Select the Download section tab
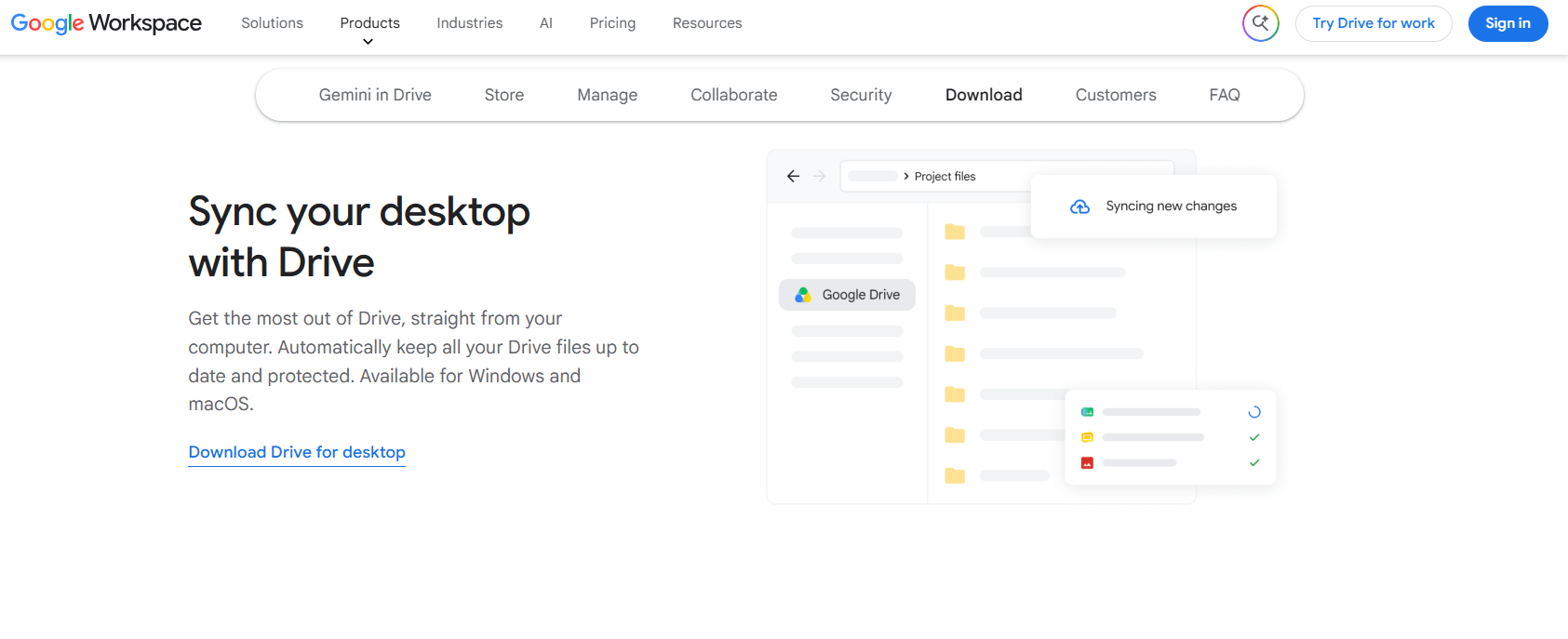1568x639 pixels. coord(984,95)
